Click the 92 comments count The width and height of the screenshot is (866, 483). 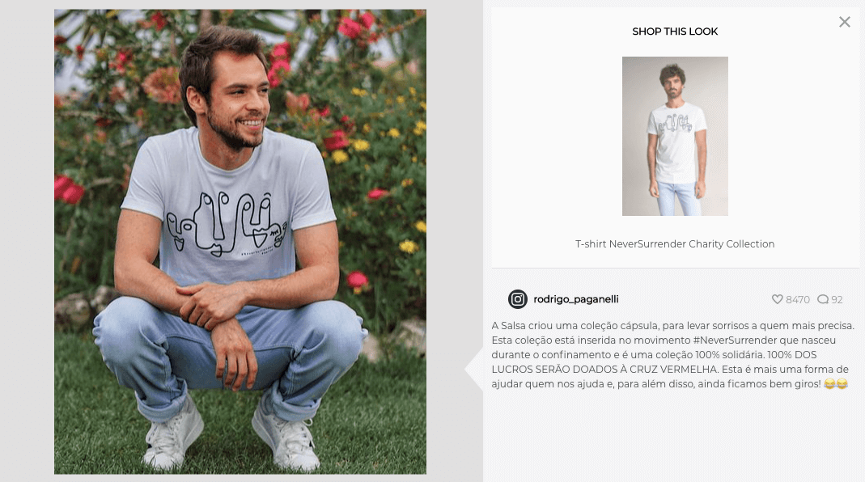point(837,300)
